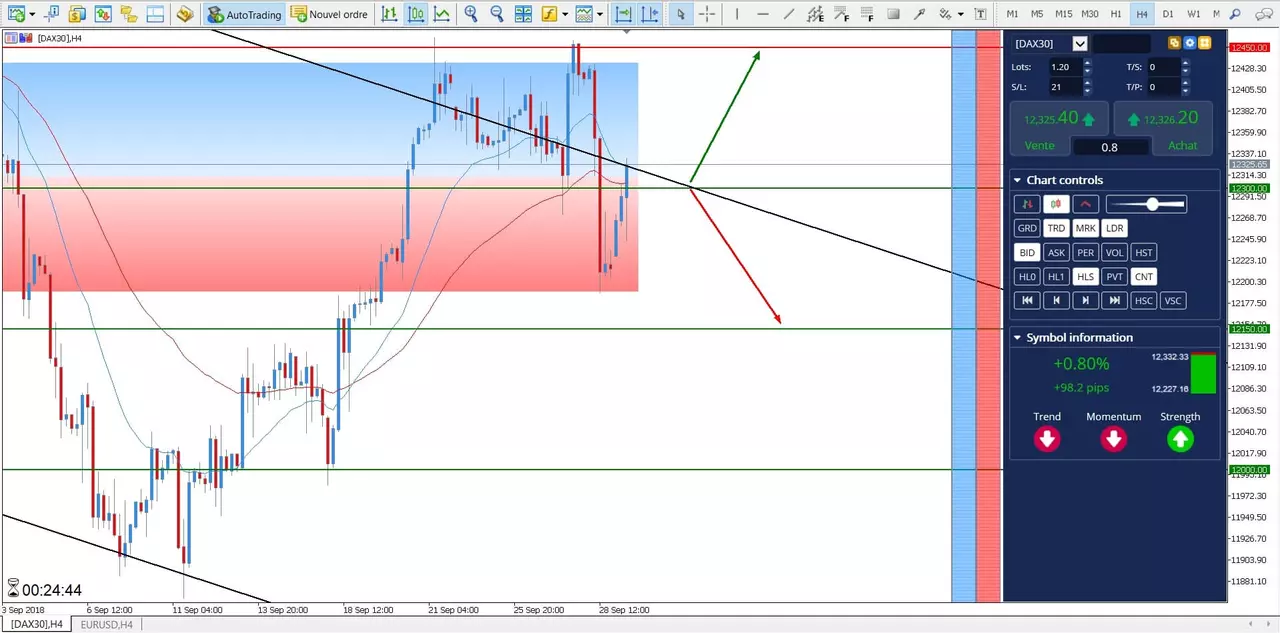The height and width of the screenshot is (633, 1280).
Task: Toggle the Terminal panel icon
Action: (154, 14)
